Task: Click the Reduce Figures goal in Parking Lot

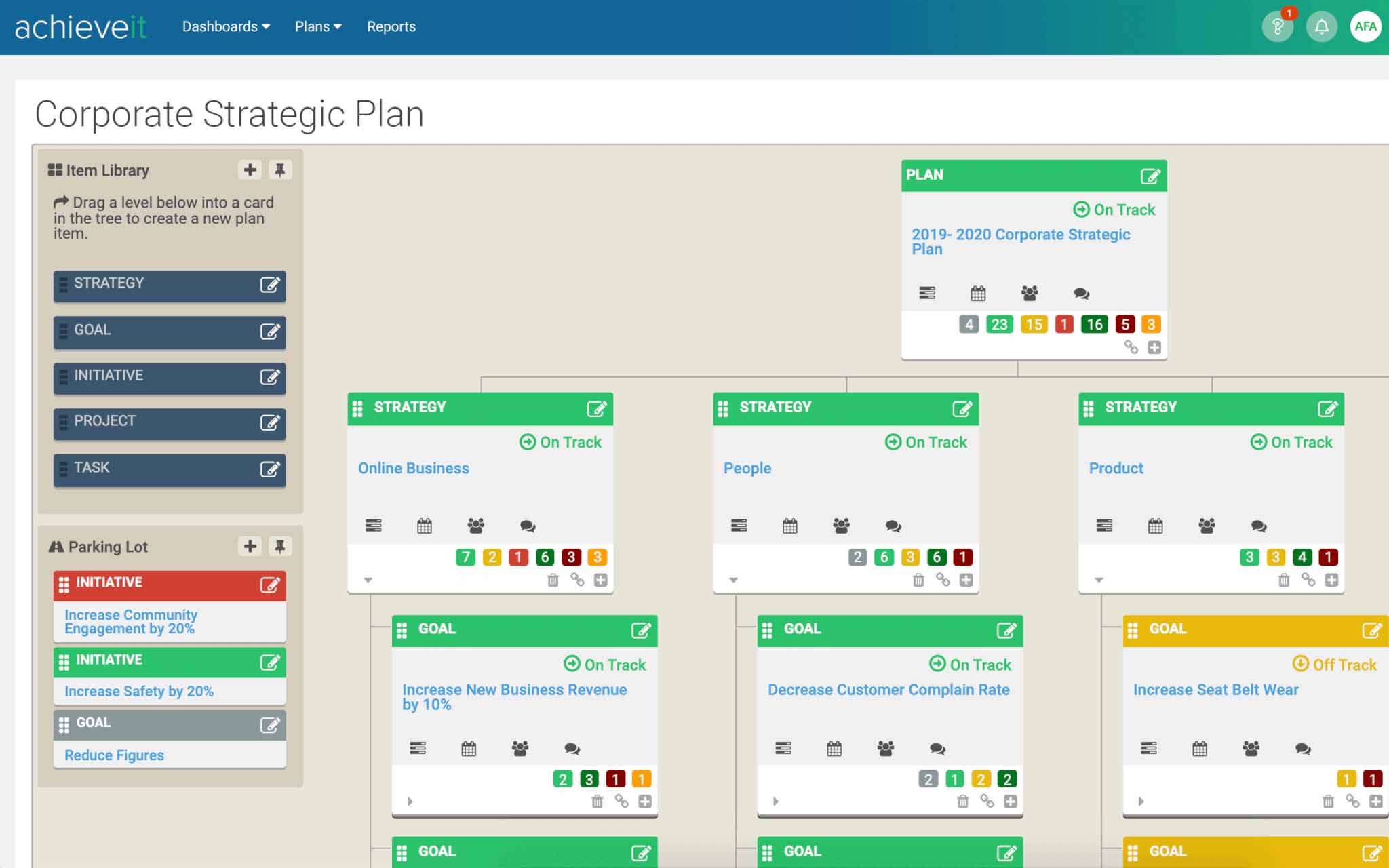Action: [114, 755]
